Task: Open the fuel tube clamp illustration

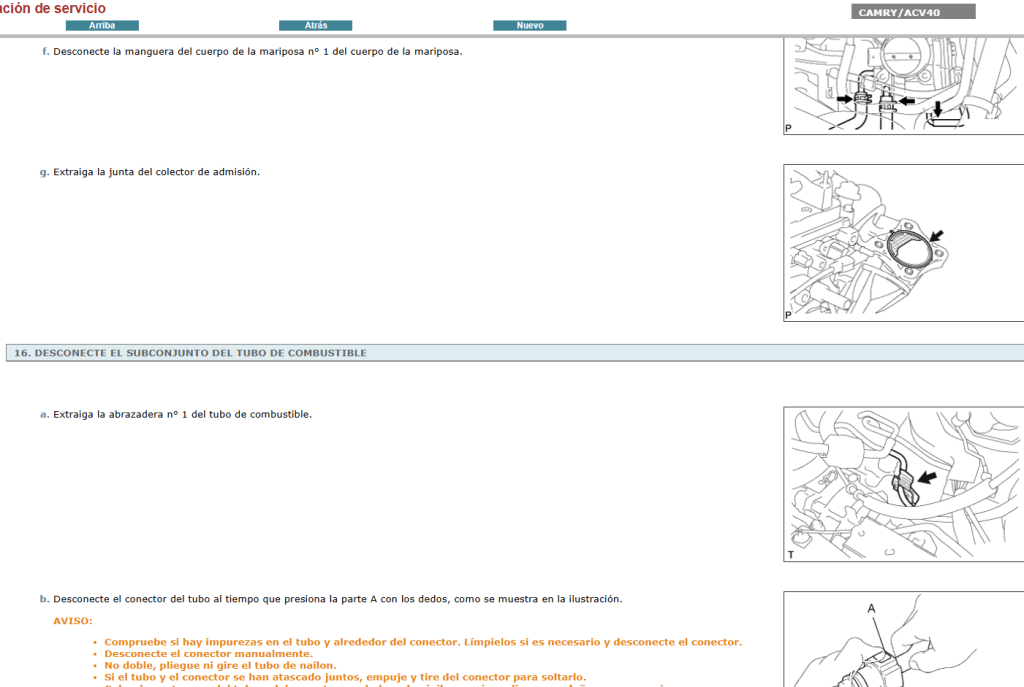Action: [900, 483]
